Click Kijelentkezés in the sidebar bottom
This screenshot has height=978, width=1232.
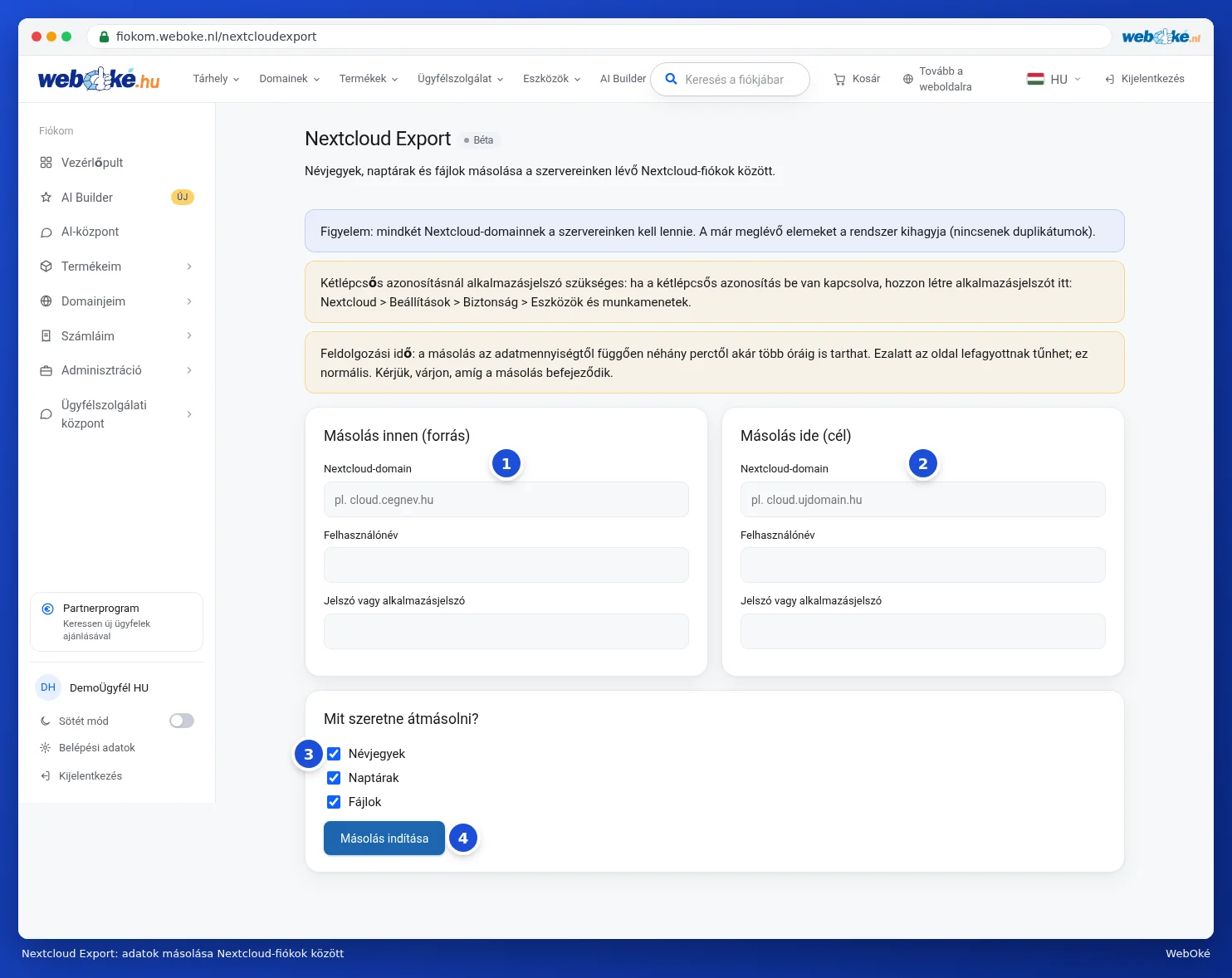[x=81, y=776]
